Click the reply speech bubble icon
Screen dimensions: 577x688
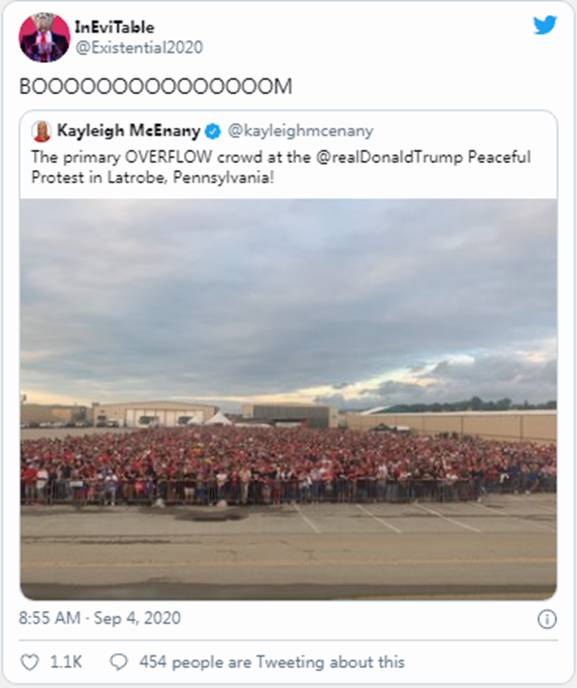click(118, 662)
